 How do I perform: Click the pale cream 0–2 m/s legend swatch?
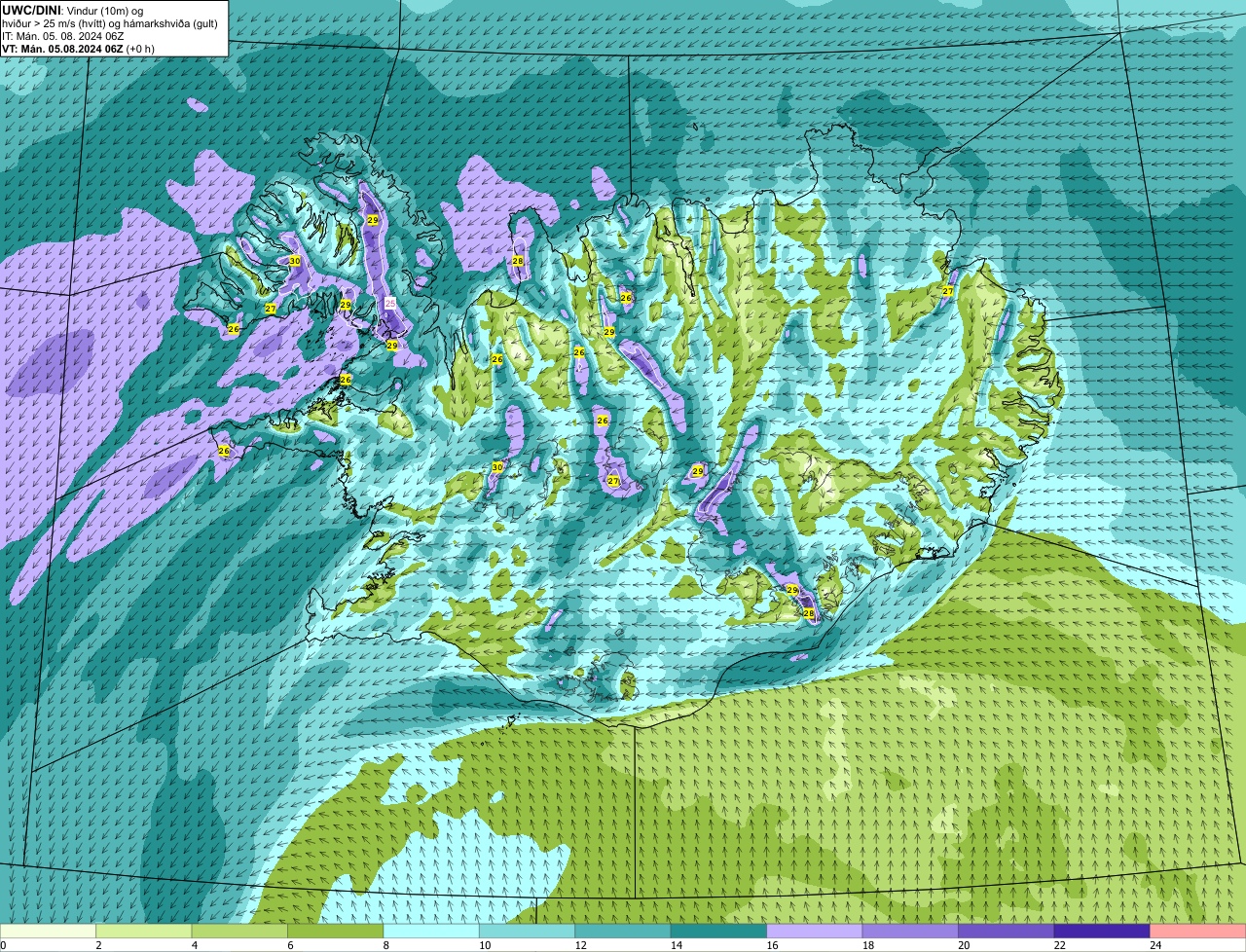coord(49,932)
